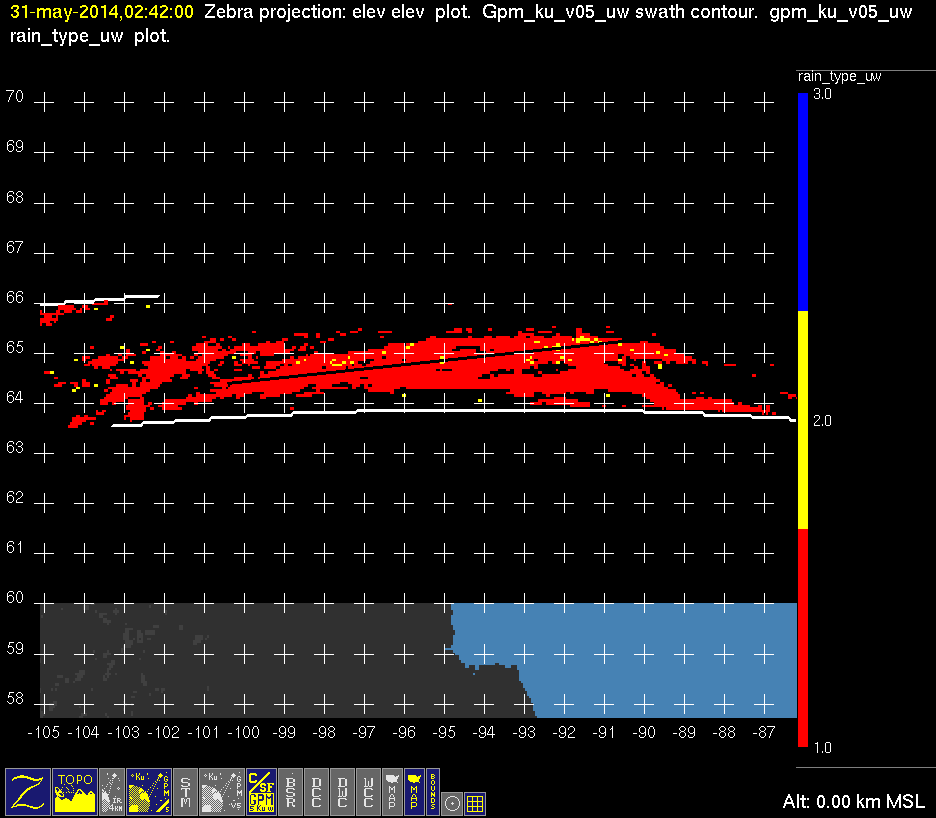Toggle the BOUNDS overlay icon

coord(433,791)
